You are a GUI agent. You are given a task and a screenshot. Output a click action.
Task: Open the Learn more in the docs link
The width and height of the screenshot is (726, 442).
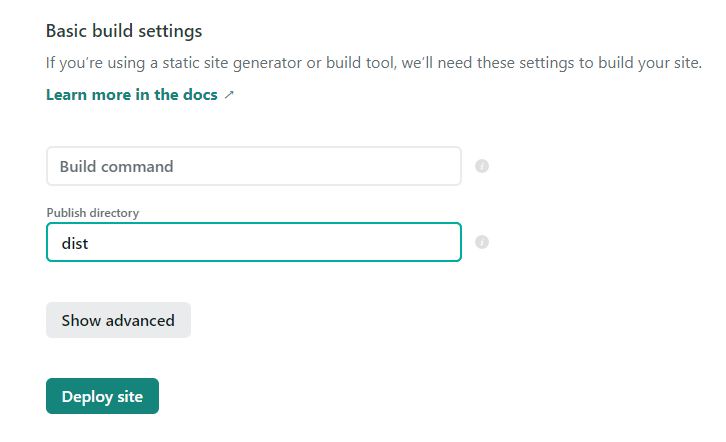pyautogui.click(x=132, y=95)
